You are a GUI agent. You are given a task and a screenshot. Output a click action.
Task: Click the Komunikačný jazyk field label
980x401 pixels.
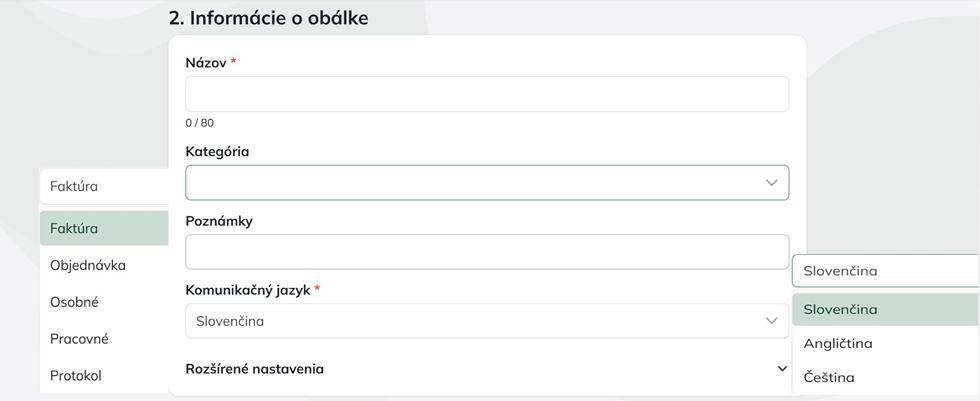pos(248,290)
